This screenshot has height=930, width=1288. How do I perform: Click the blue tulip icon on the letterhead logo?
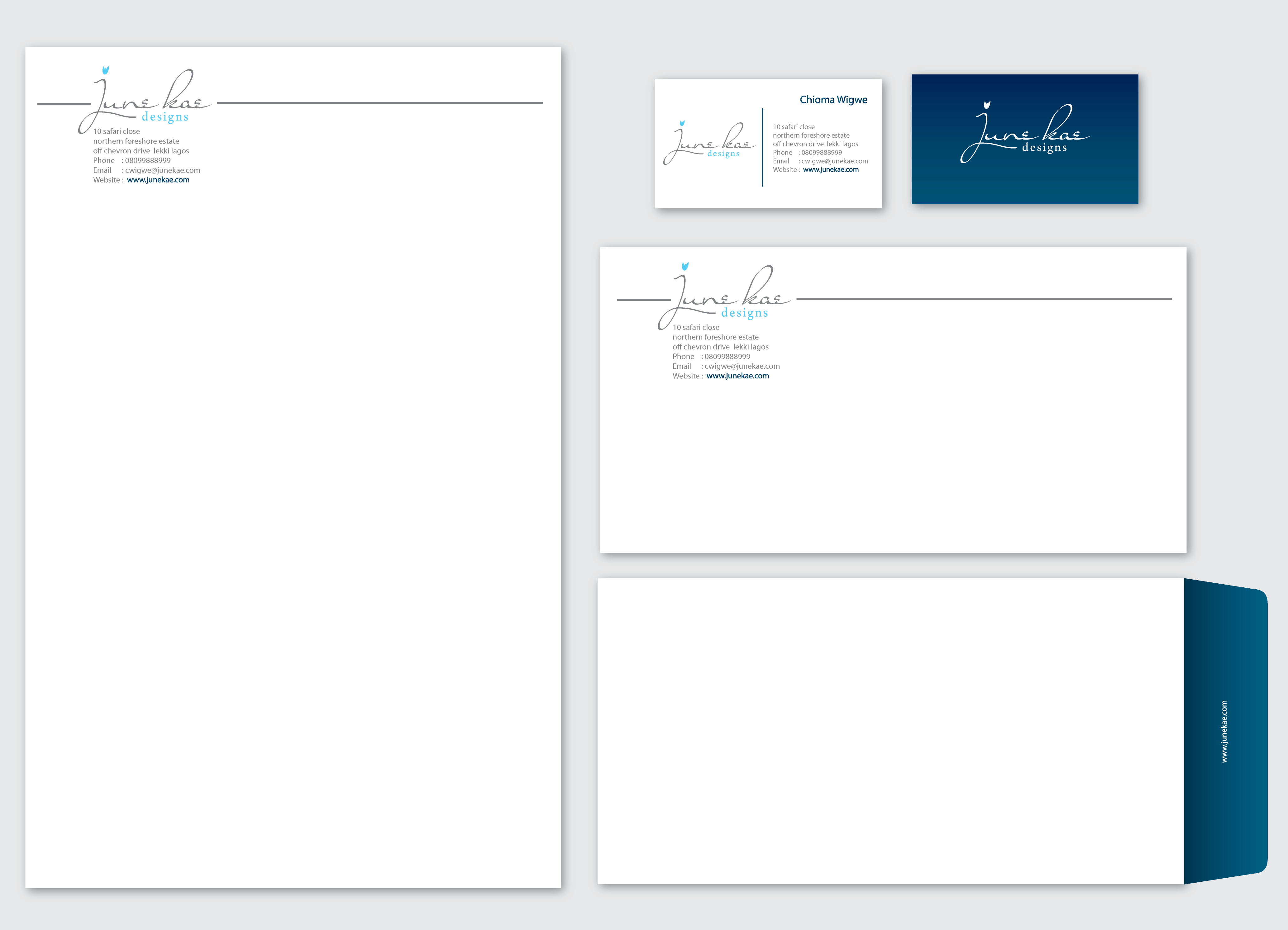coord(106,70)
